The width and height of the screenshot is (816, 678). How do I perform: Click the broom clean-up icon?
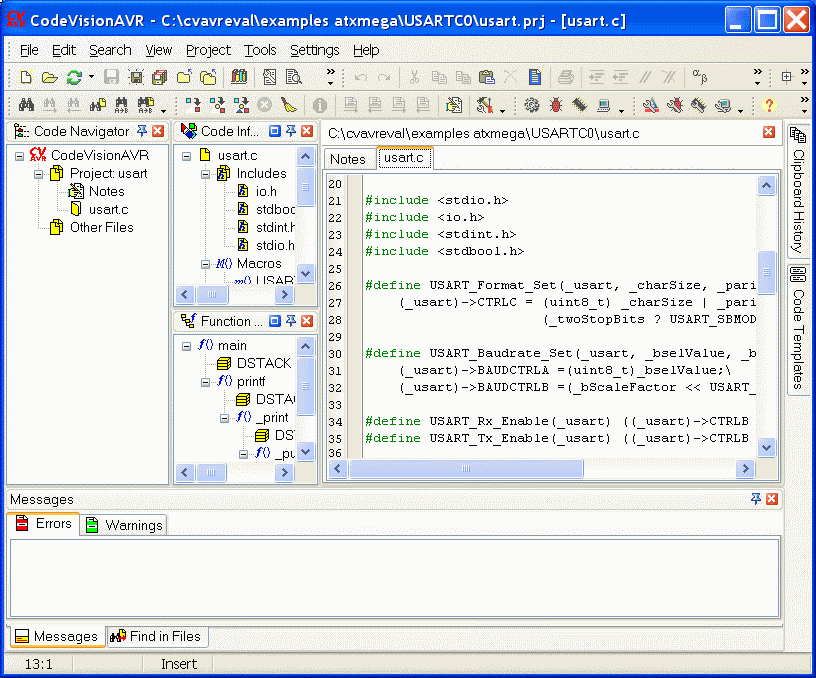point(289,105)
